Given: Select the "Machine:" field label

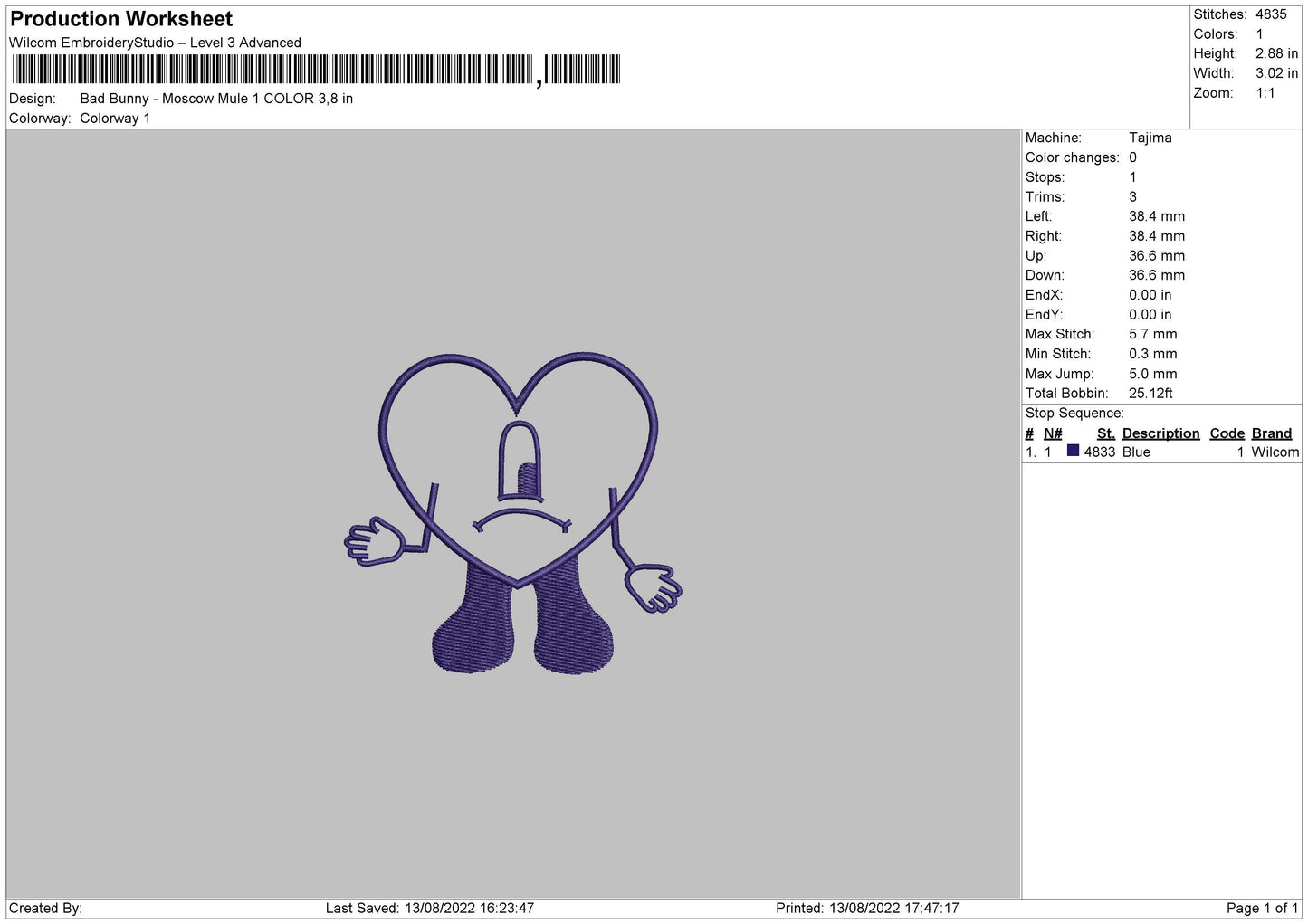Looking at the screenshot, I should [1054, 138].
